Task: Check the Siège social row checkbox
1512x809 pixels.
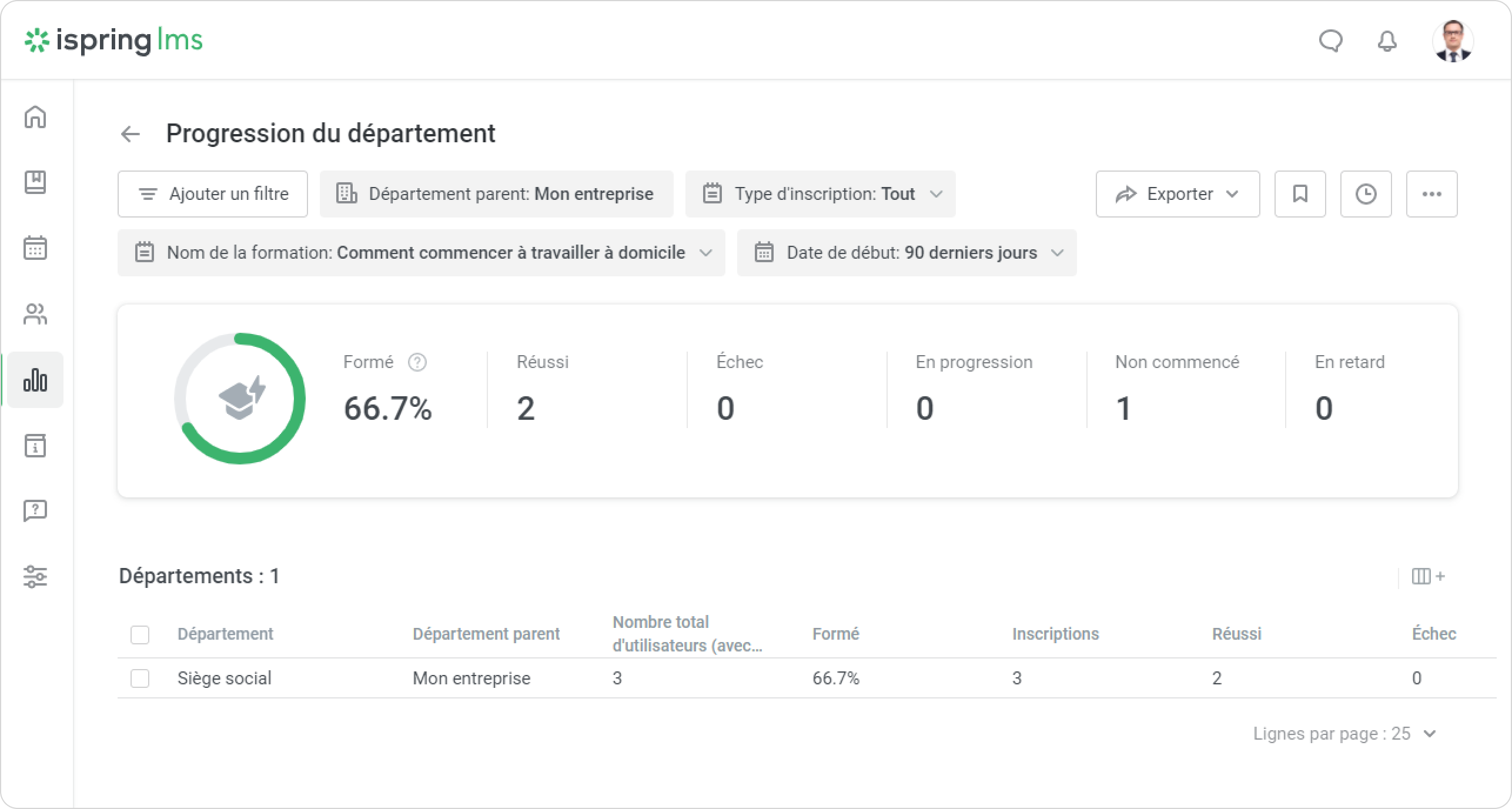Action: tap(140, 678)
